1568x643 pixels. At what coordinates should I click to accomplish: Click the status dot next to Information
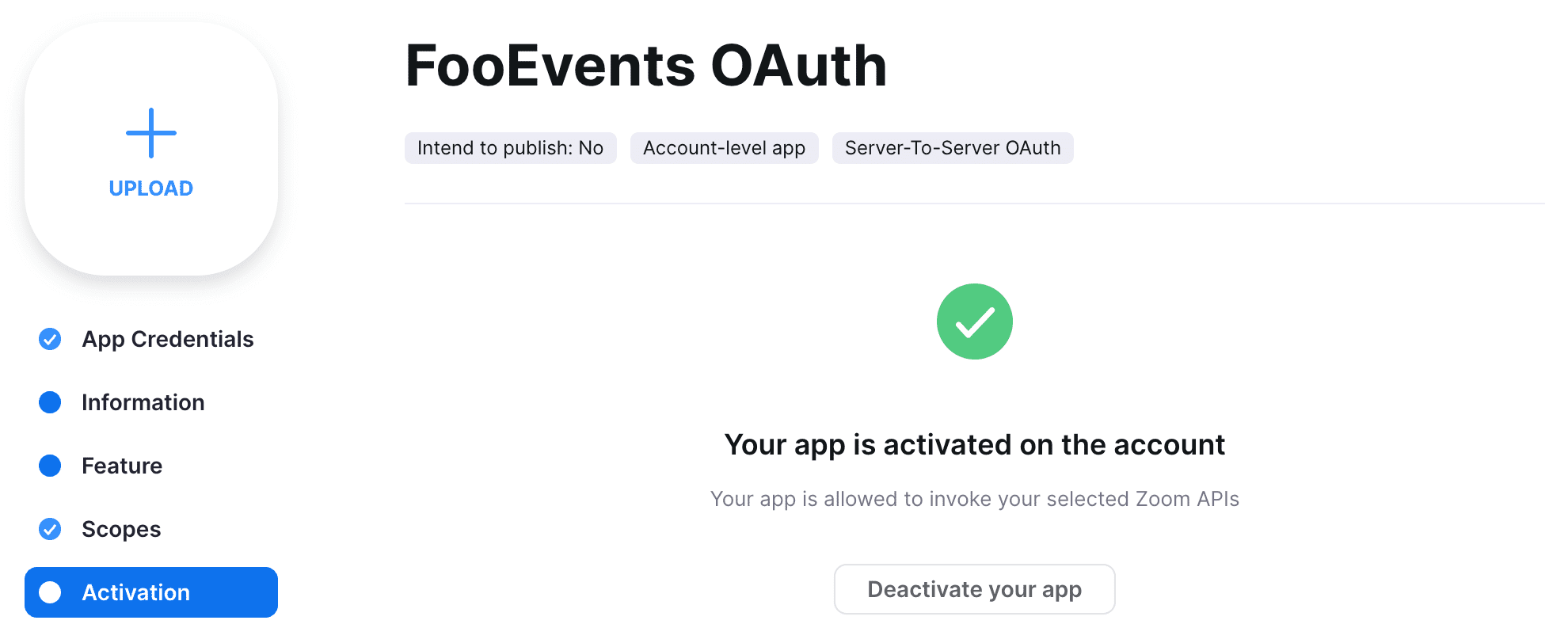[49, 402]
